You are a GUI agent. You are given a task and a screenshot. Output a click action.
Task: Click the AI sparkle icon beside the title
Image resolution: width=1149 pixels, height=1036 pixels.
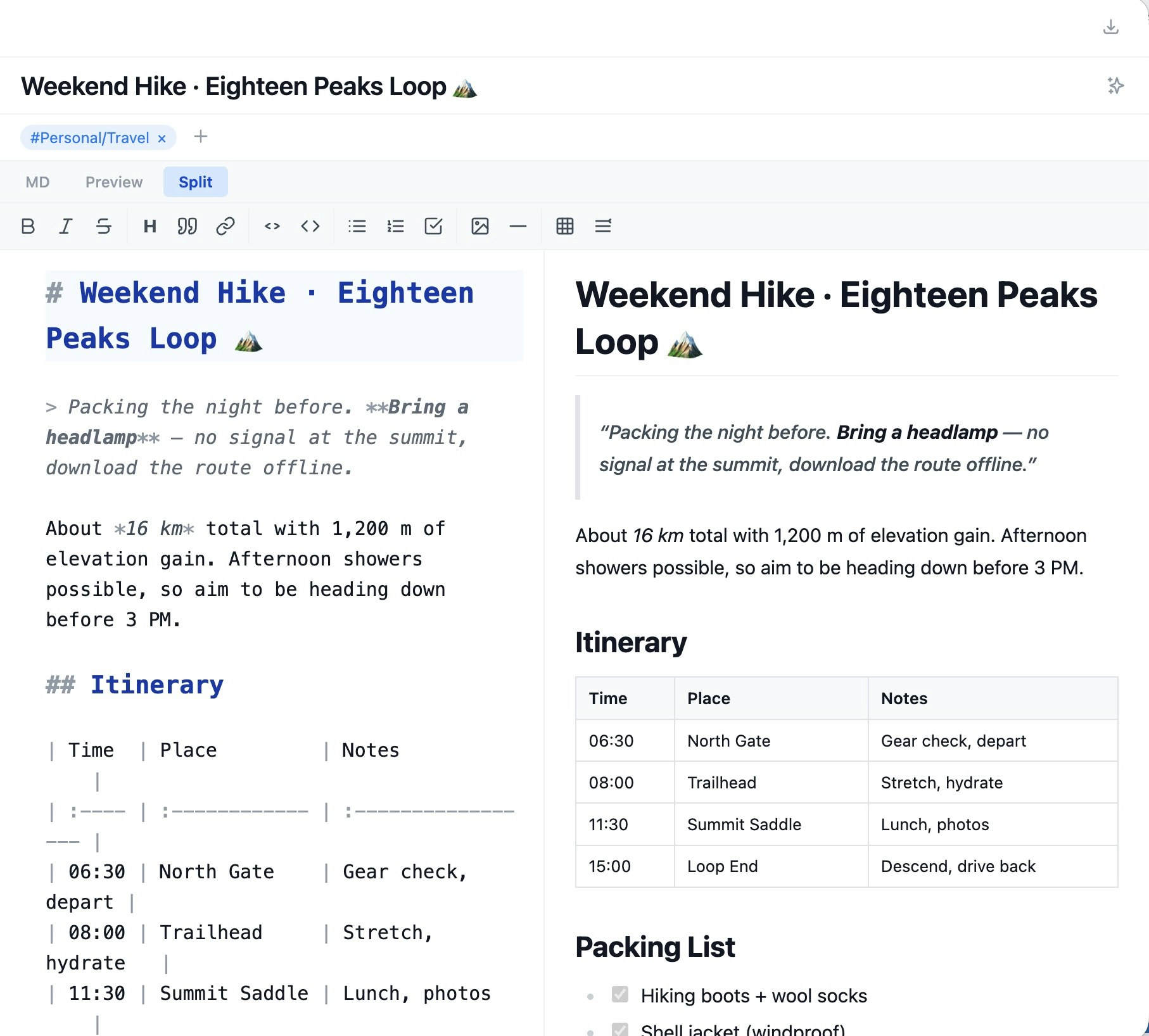tap(1115, 85)
